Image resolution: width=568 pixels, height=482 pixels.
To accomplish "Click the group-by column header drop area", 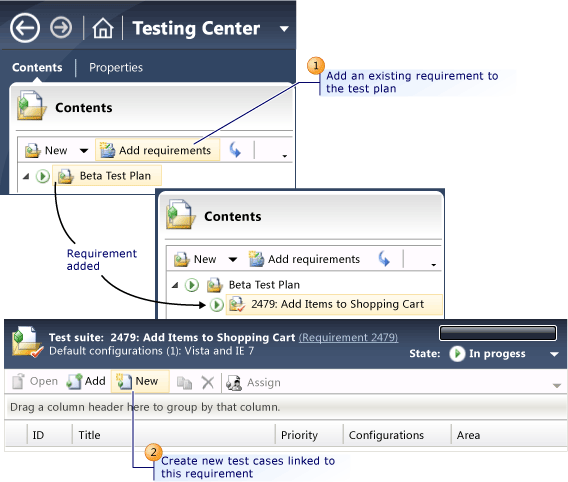I will click(x=285, y=407).
